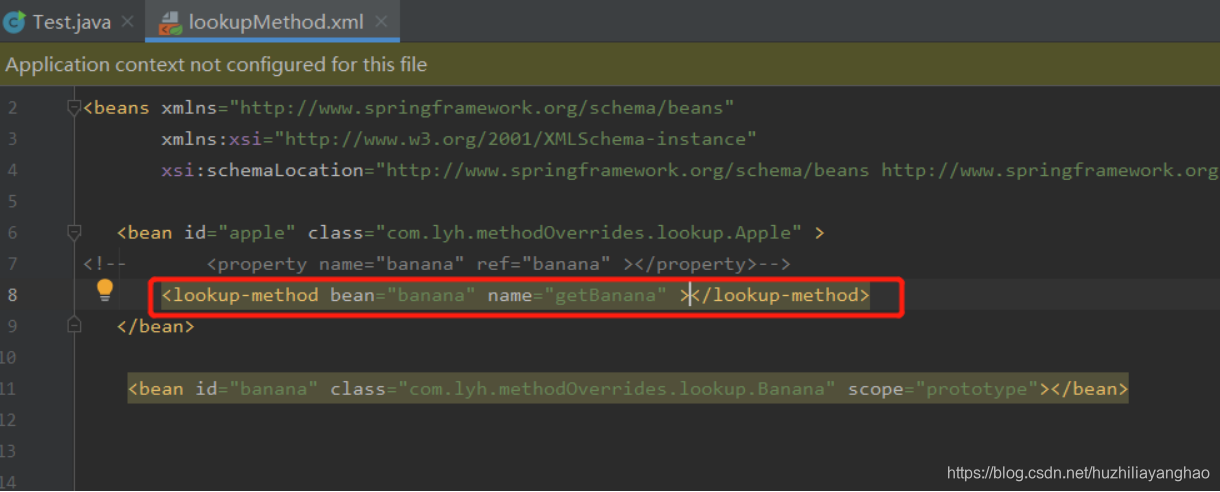This screenshot has height=492, width=1220.
Task: Click the lookupMethod.xml Spring file icon
Action: (x=170, y=21)
